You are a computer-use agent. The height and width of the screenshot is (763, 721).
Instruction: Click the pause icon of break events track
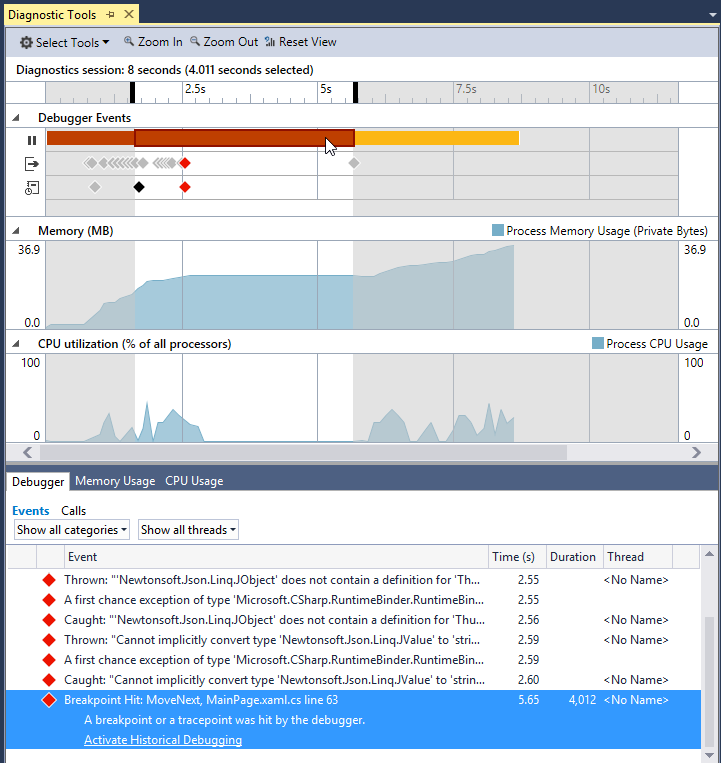point(32,139)
